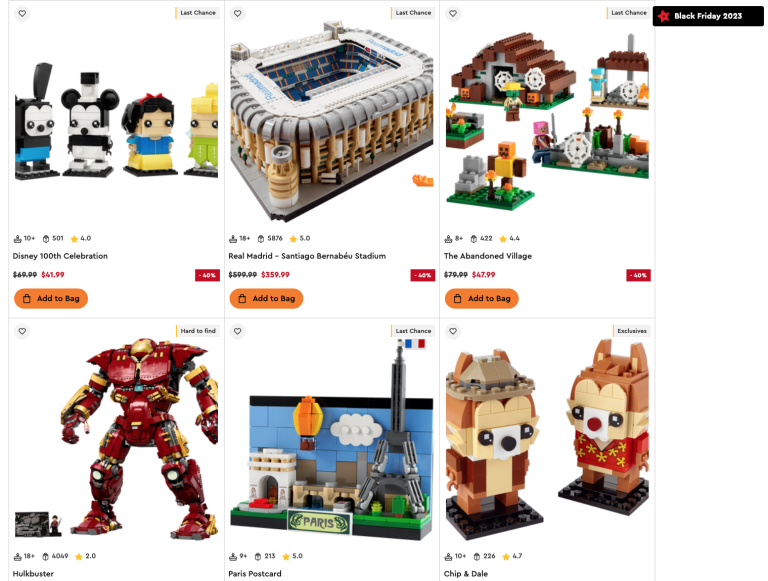Add Real Madrid Stadium to bag
This screenshot has height=581, width=768.
click(x=266, y=298)
